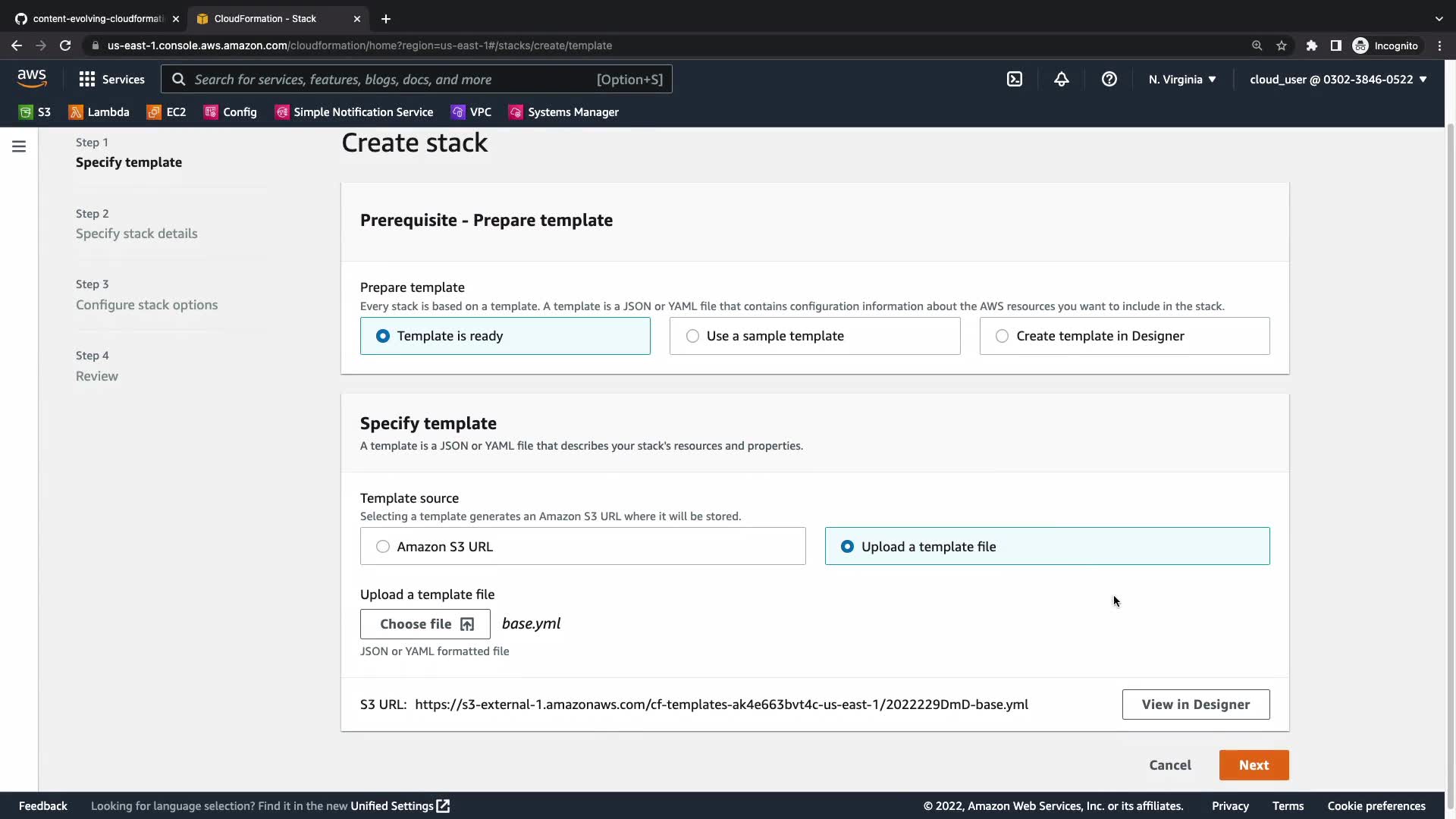Open the Lambda shortcut in favorites bar
This screenshot has width=1456, height=819.
99,111
